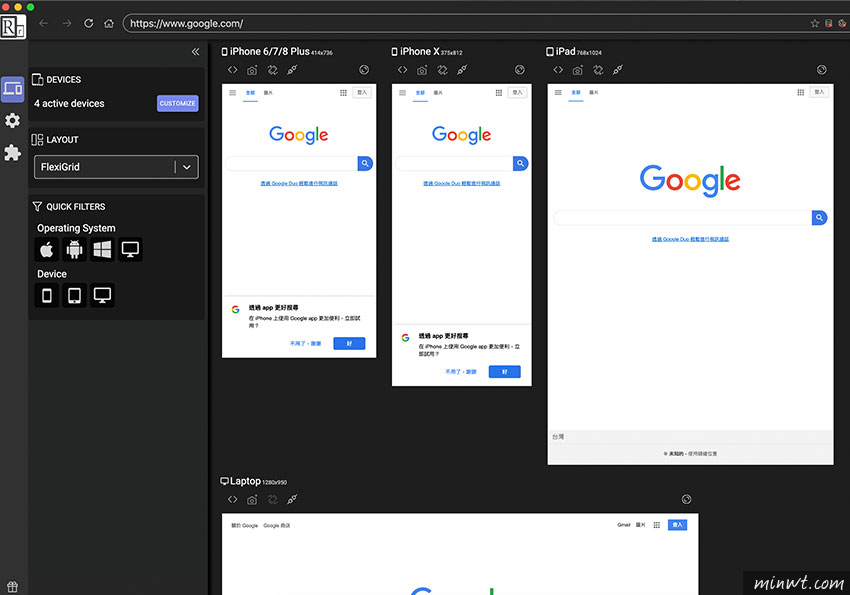Open DevTools for the Laptop preview

click(233, 500)
